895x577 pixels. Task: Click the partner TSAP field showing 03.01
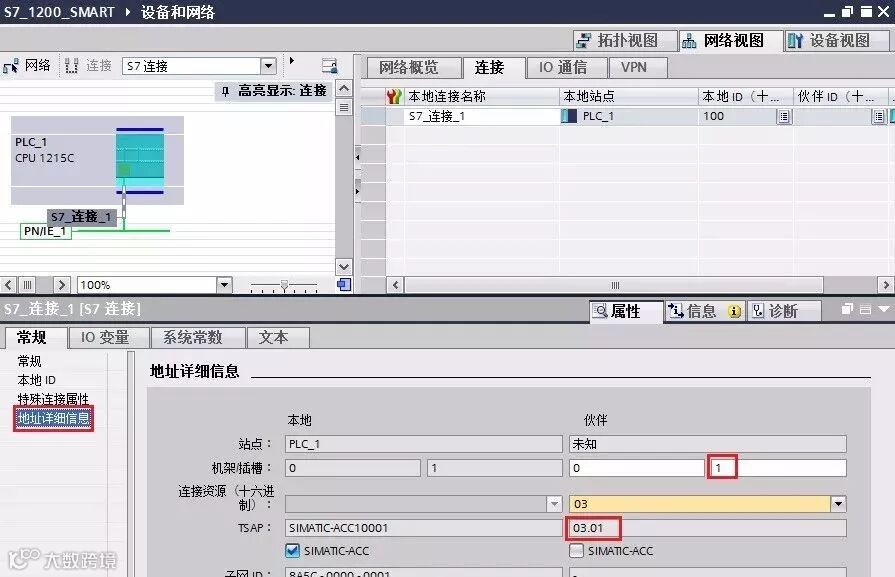coord(708,528)
